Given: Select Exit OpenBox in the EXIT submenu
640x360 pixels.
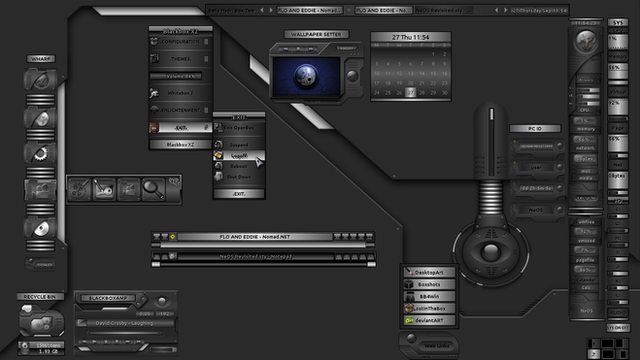Looking at the screenshot, I should click(x=239, y=128).
